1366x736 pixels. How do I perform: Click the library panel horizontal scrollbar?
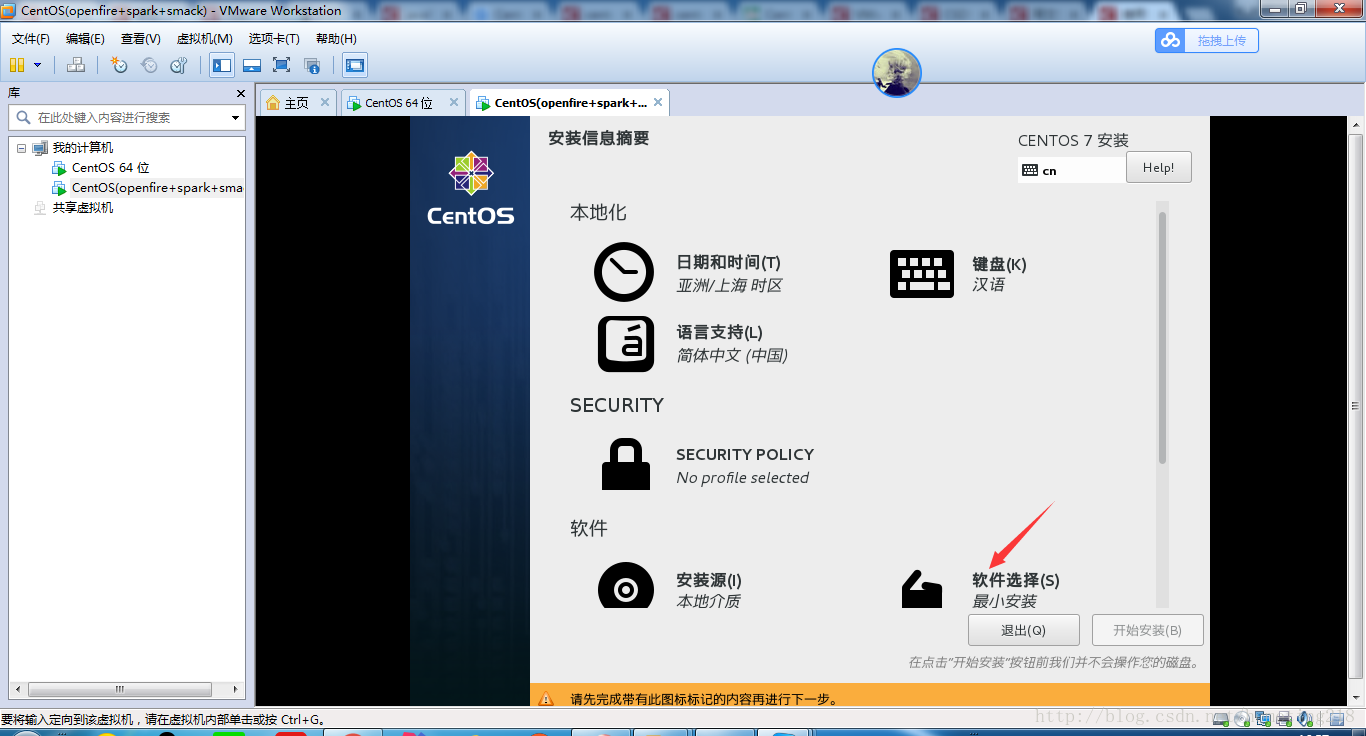click(x=120, y=689)
